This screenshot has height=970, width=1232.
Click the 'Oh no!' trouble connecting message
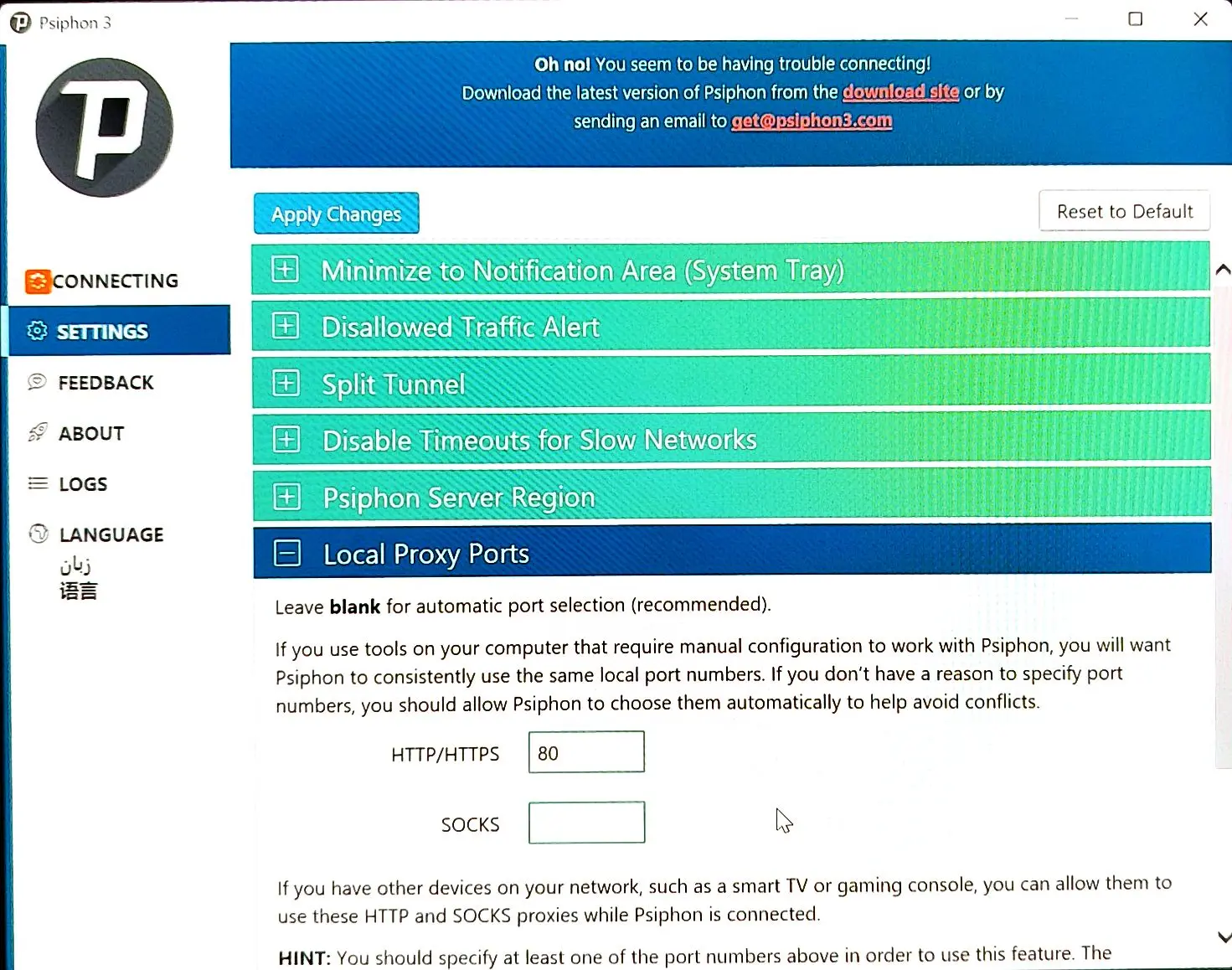pos(733,64)
